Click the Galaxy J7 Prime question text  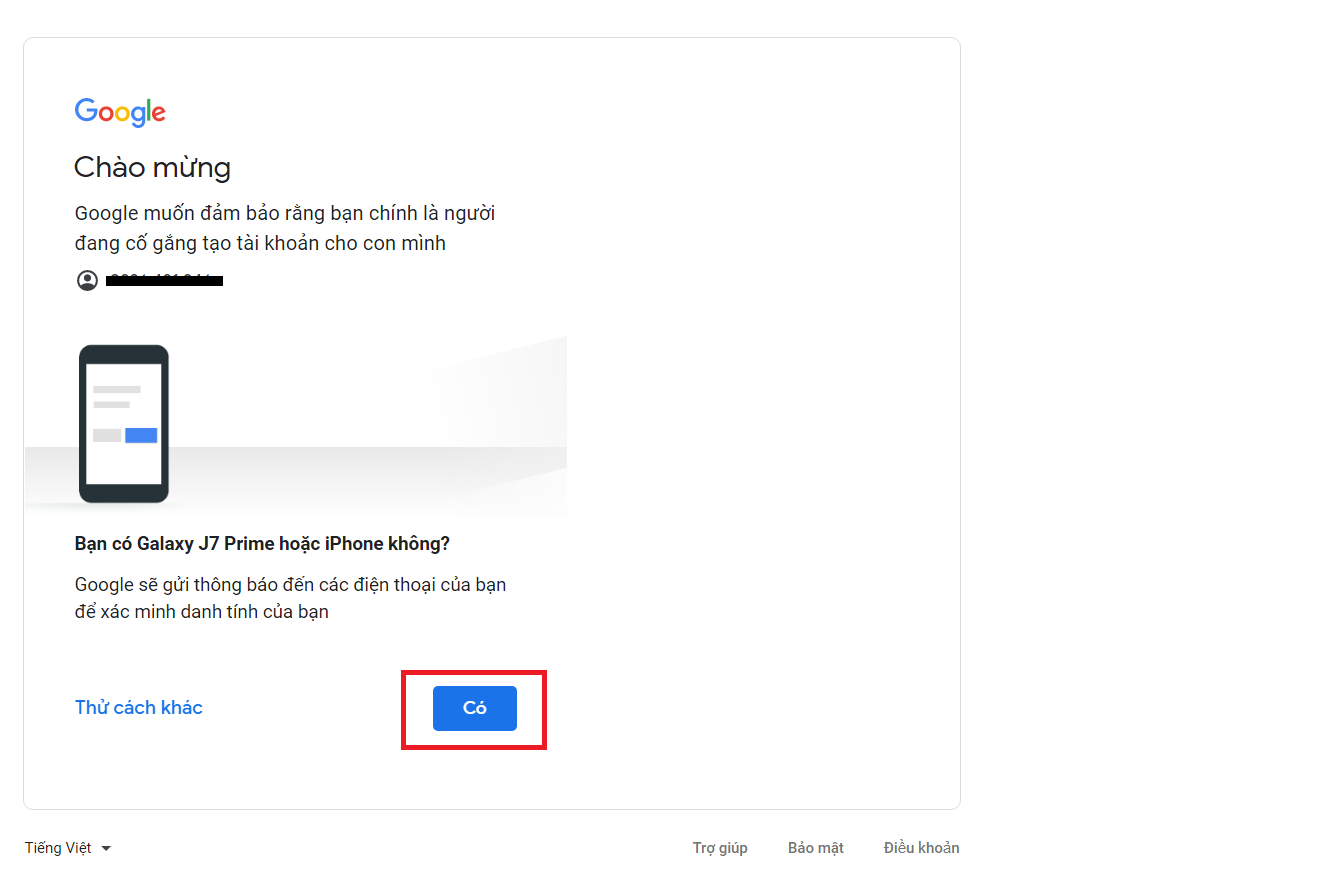click(261, 543)
